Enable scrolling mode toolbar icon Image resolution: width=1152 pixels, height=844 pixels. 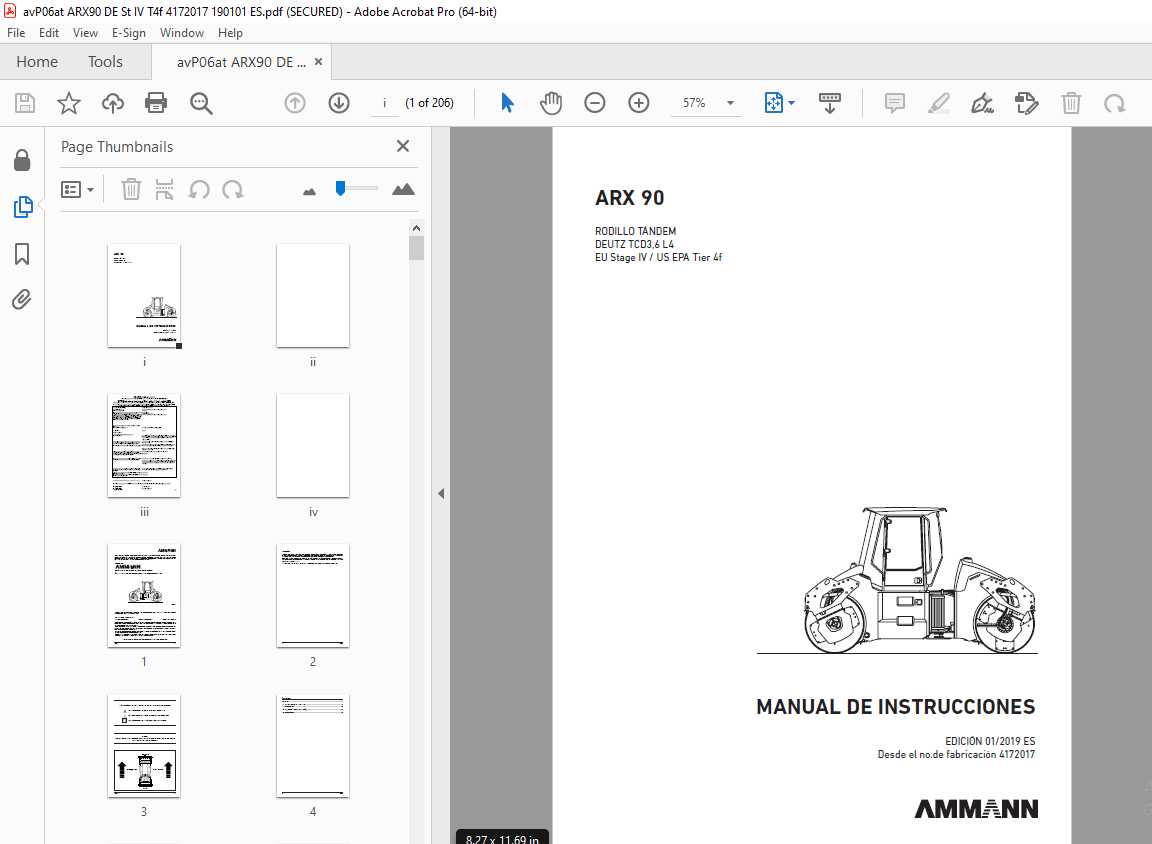click(x=829, y=103)
